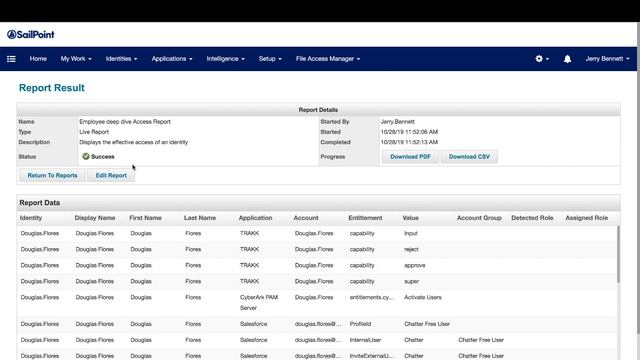Click the 'Jerry.Bennett' started-by value
This screenshot has width=640, height=360.
(398, 122)
